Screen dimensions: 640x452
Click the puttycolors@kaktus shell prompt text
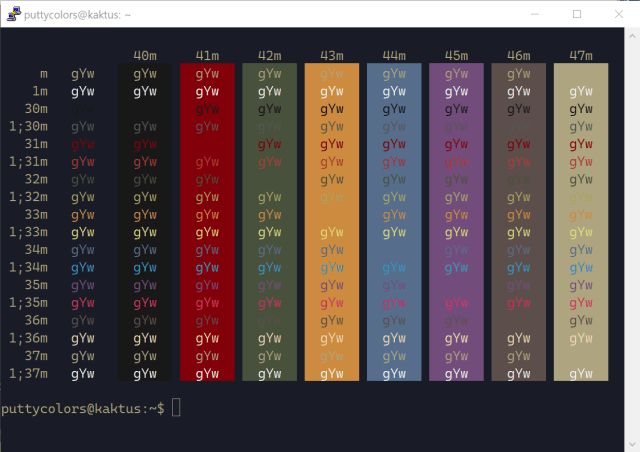[x=82, y=408]
